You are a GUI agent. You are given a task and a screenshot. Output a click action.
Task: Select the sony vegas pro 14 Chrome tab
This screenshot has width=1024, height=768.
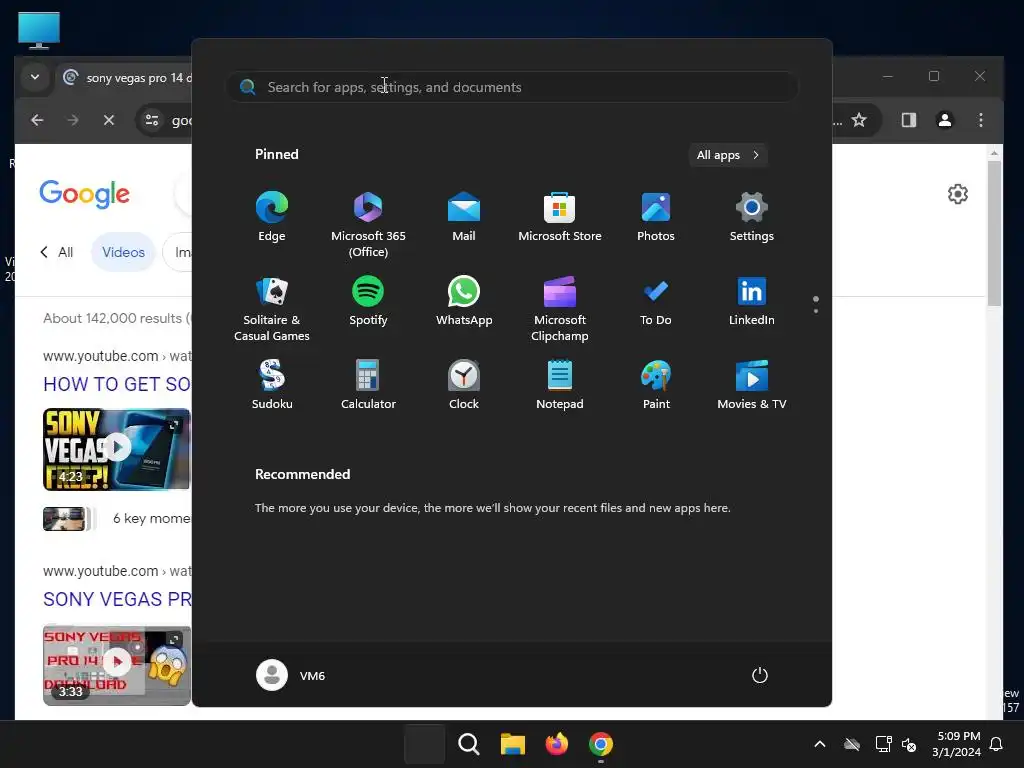[x=127, y=78]
